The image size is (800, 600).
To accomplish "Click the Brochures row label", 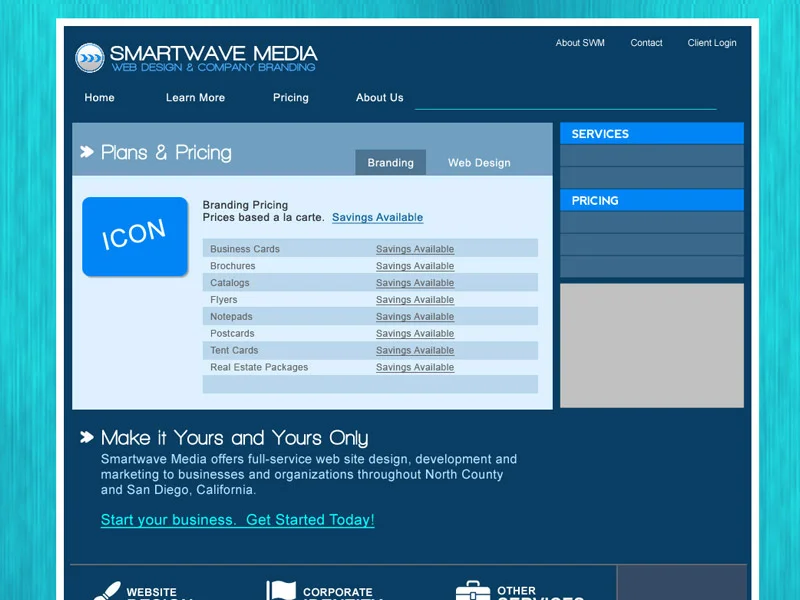I will pos(233,266).
